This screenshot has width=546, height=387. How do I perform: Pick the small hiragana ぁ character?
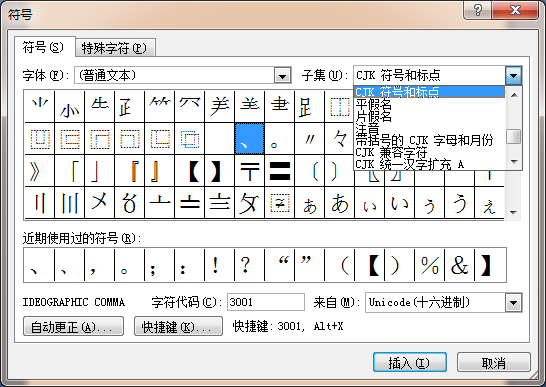[309, 203]
